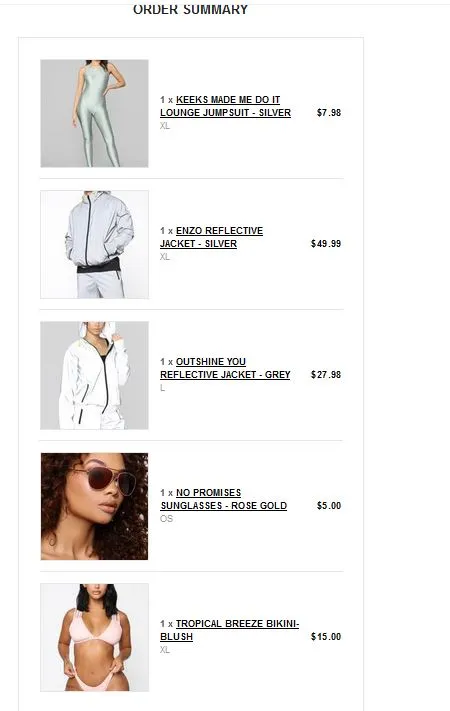Click the $49.99 Enzo jacket price
The width and height of the screenshot is (450, 711).
coord(326,243)
